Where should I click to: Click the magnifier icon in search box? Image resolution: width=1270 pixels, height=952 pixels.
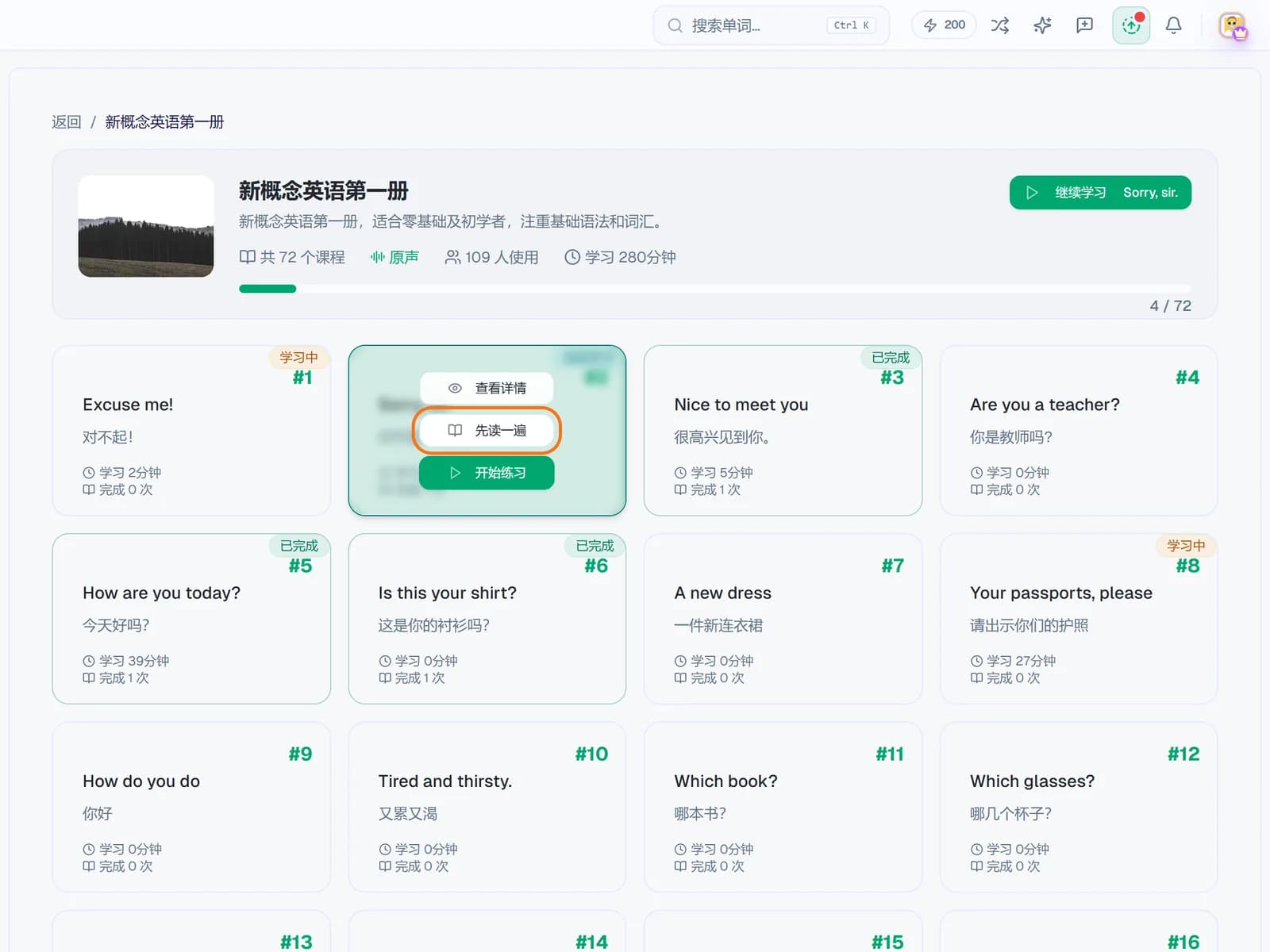click(x=675, y=25)
